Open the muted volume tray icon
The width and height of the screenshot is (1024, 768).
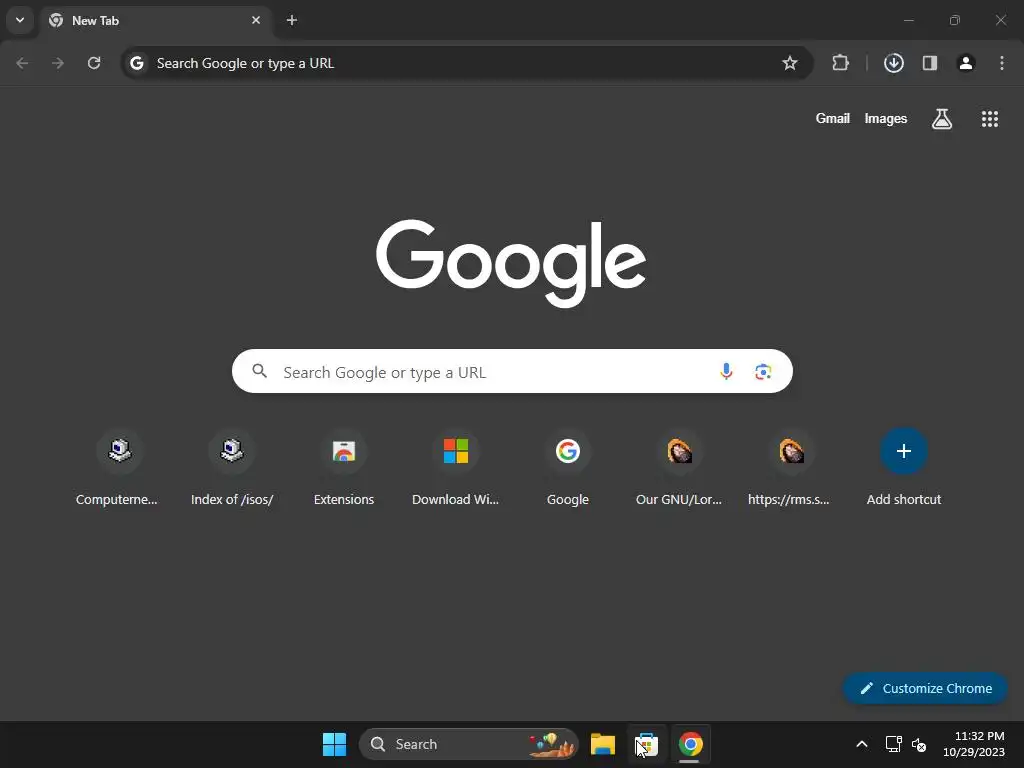(919, 744)
